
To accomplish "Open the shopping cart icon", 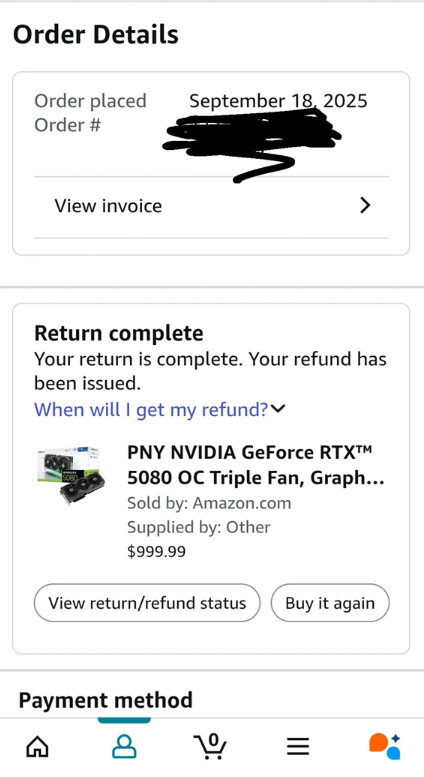I will (210, 746).
